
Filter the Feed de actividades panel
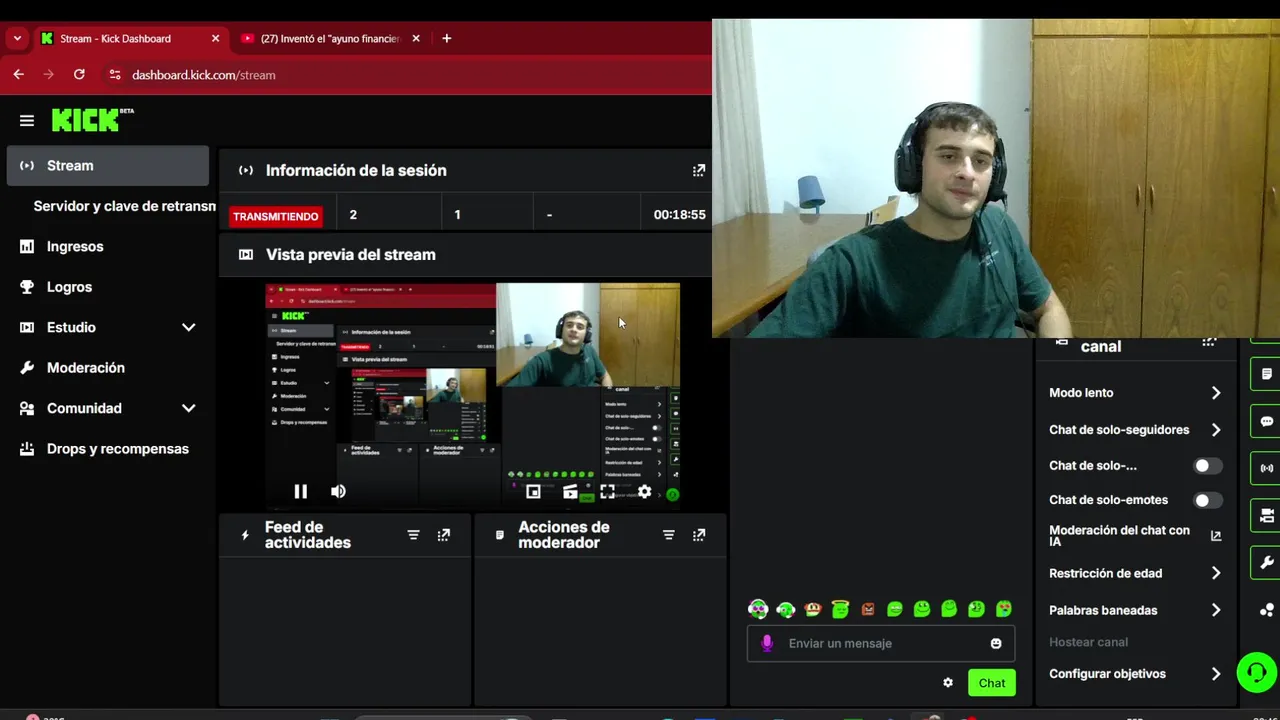coord(413,535)
